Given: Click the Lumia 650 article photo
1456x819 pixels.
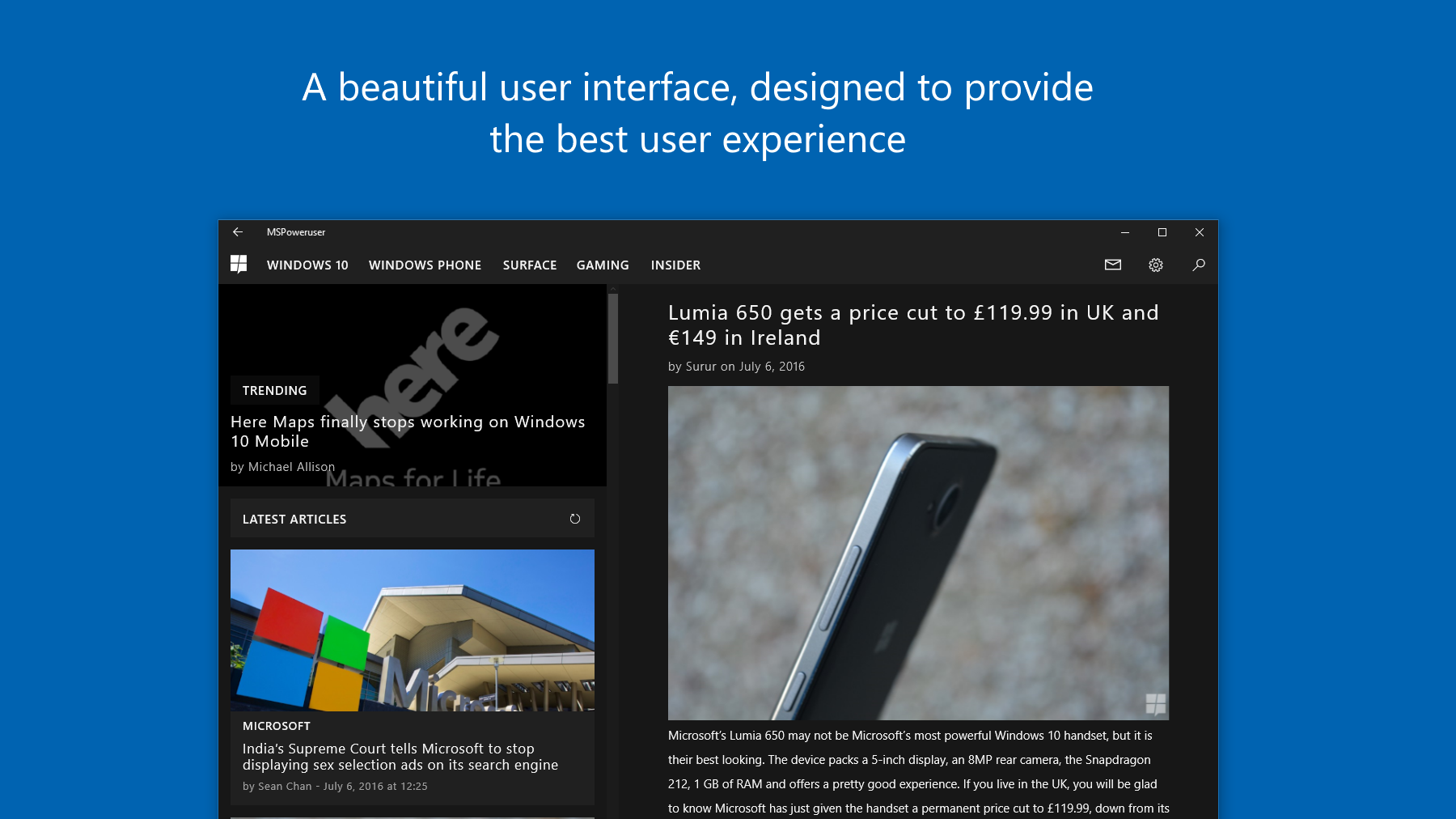Looking at the screenshot, I should [x=918, y=553].
